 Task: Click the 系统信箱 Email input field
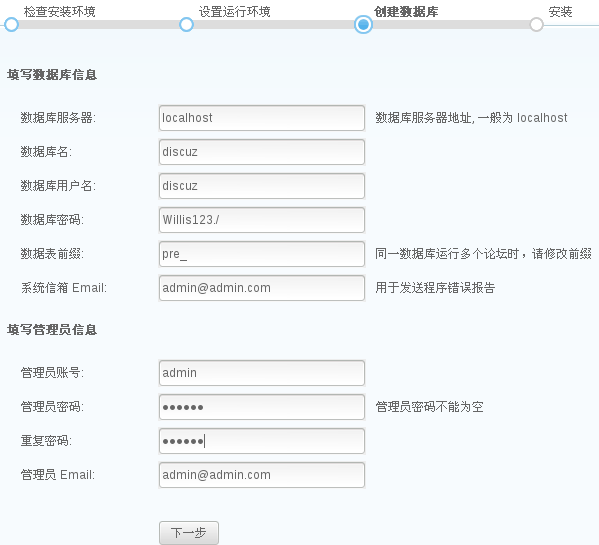pos(262,288)
